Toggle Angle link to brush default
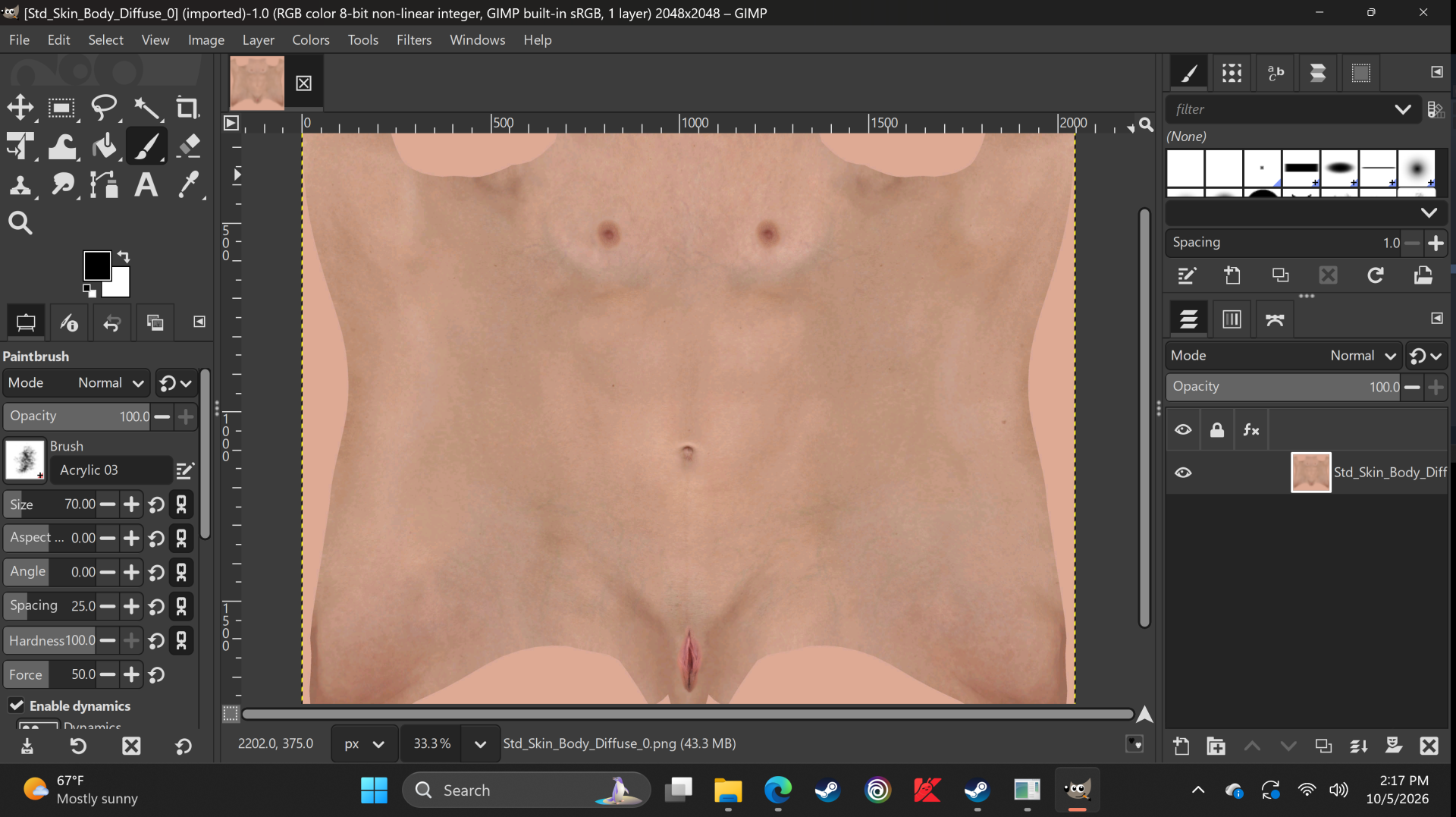Viewport: 1456px width, 817px height. pyautogui.click(x=181, y=573)
